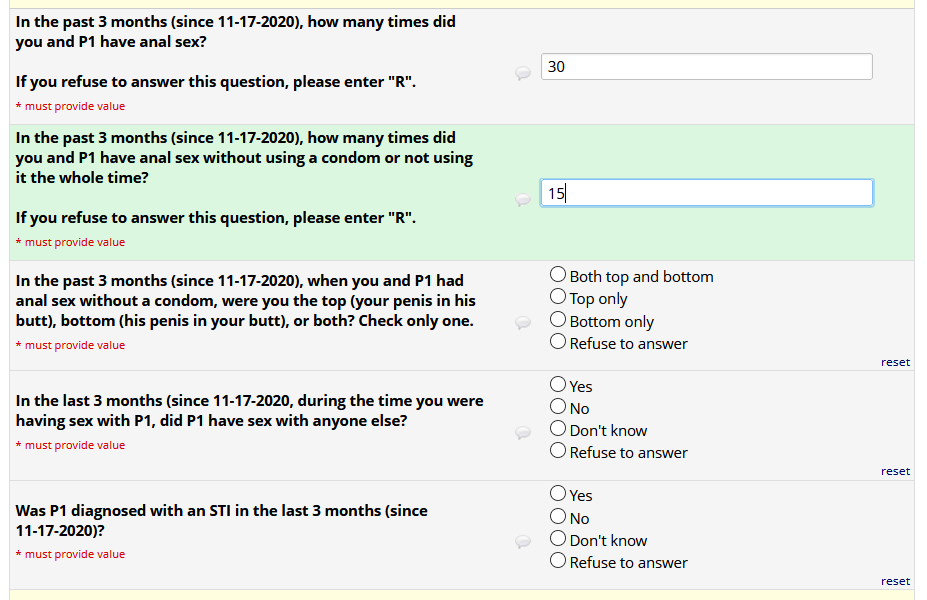
Task: Click comment balloon beside anal sex count field
Action: point(523,73)
